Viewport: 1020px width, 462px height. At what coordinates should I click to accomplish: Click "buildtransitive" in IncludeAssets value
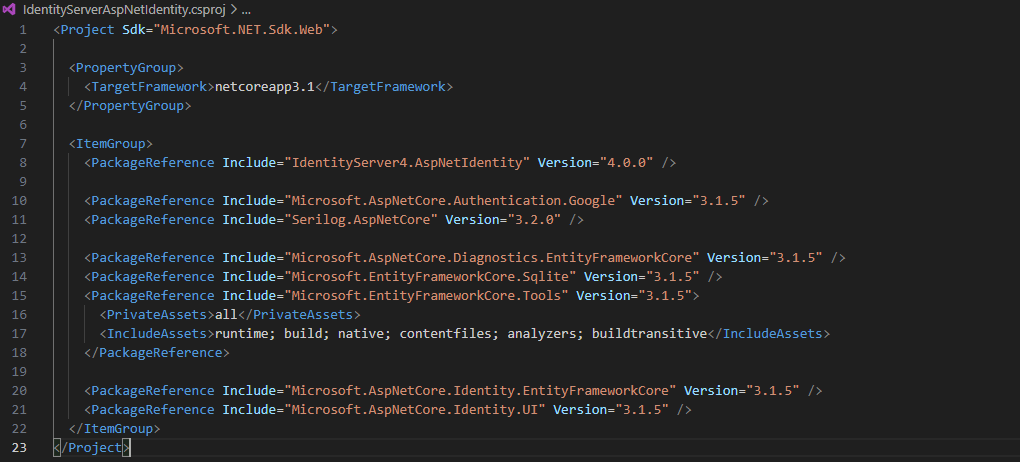tap(649, 334)
